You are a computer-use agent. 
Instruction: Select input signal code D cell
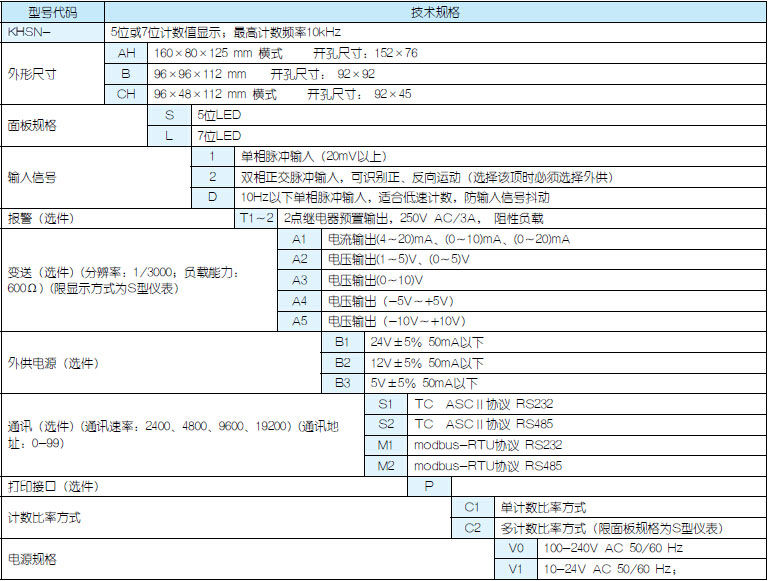pos(213,197)
